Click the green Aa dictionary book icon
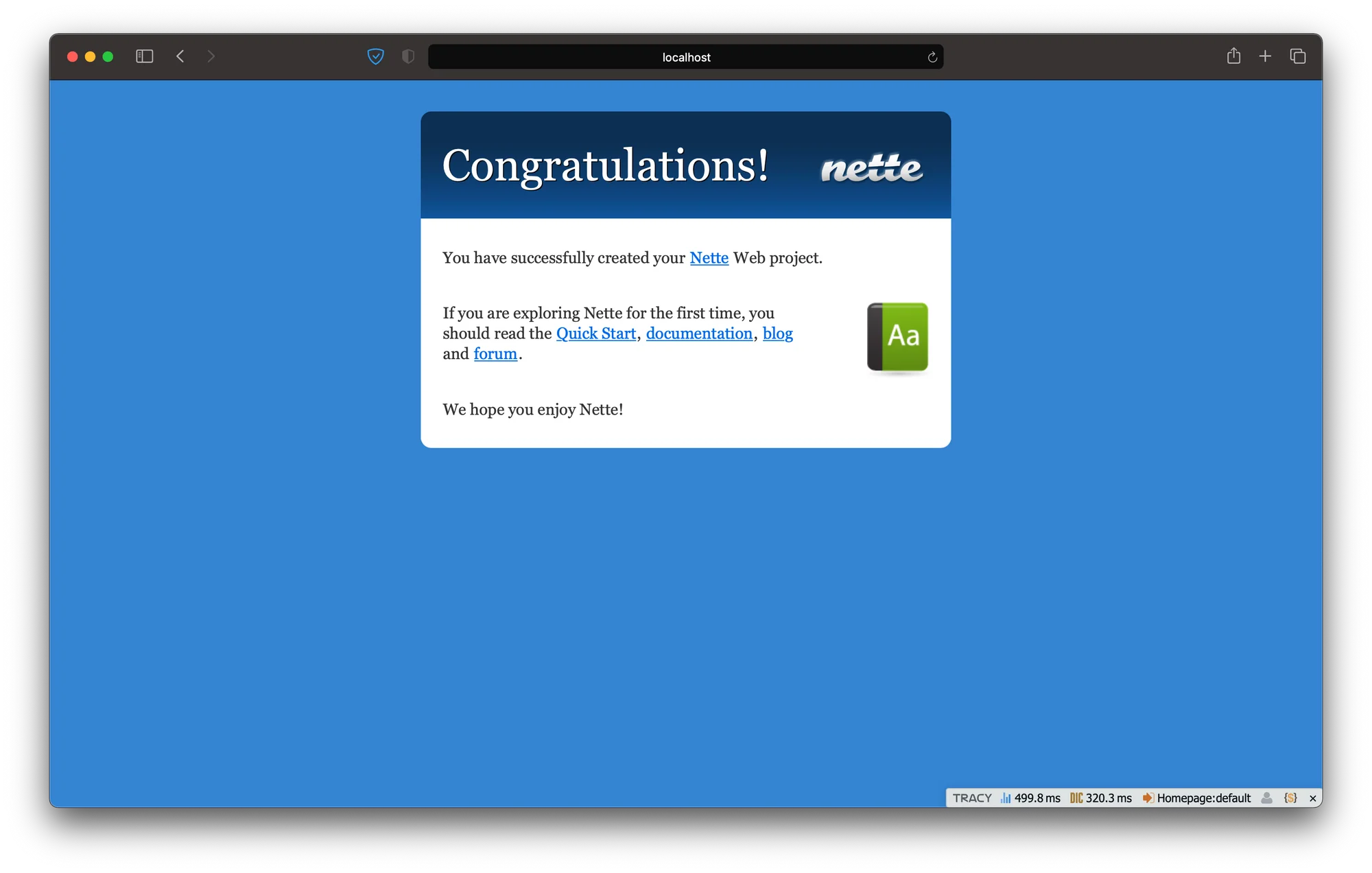This screenshot has width=1372, height=873. point(897,338)
